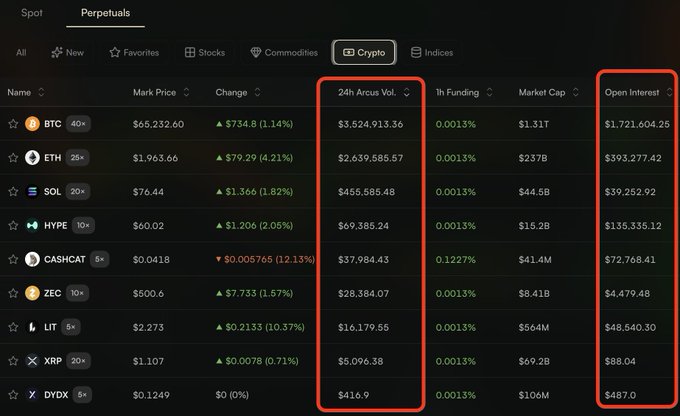Image resolution: width=680 pixels, height=416 pixels.
Task: Click XRP market cap $69.2B
Action: [x=534, y=361]
